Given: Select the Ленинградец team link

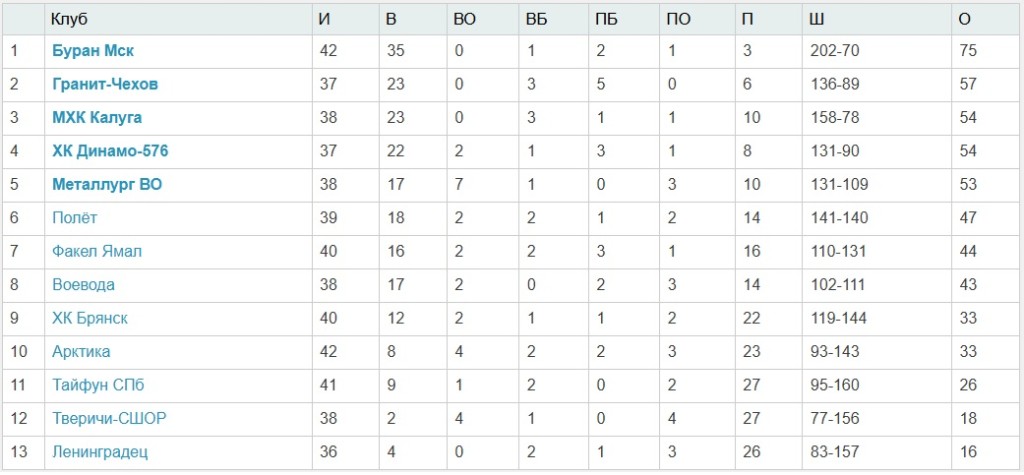Looking at the screenshot, I should (100, 452).
